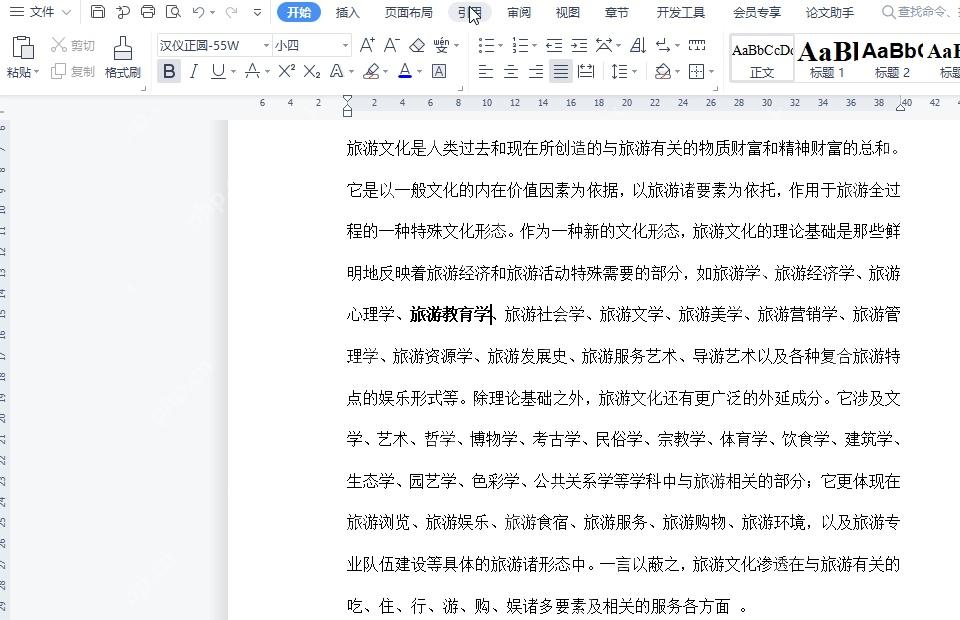Click the export to PDF icon
The height and width of the screenshot is (620, 960).
pyautogui.click(x=122, y=12)
